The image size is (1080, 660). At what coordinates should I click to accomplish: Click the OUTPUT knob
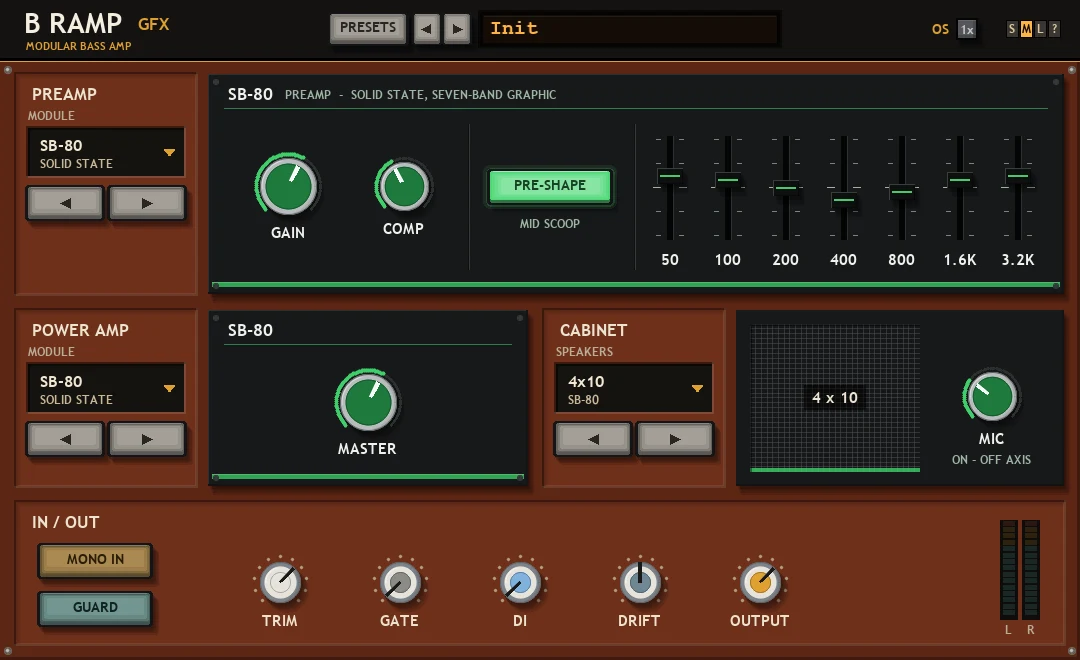(760, 582)
